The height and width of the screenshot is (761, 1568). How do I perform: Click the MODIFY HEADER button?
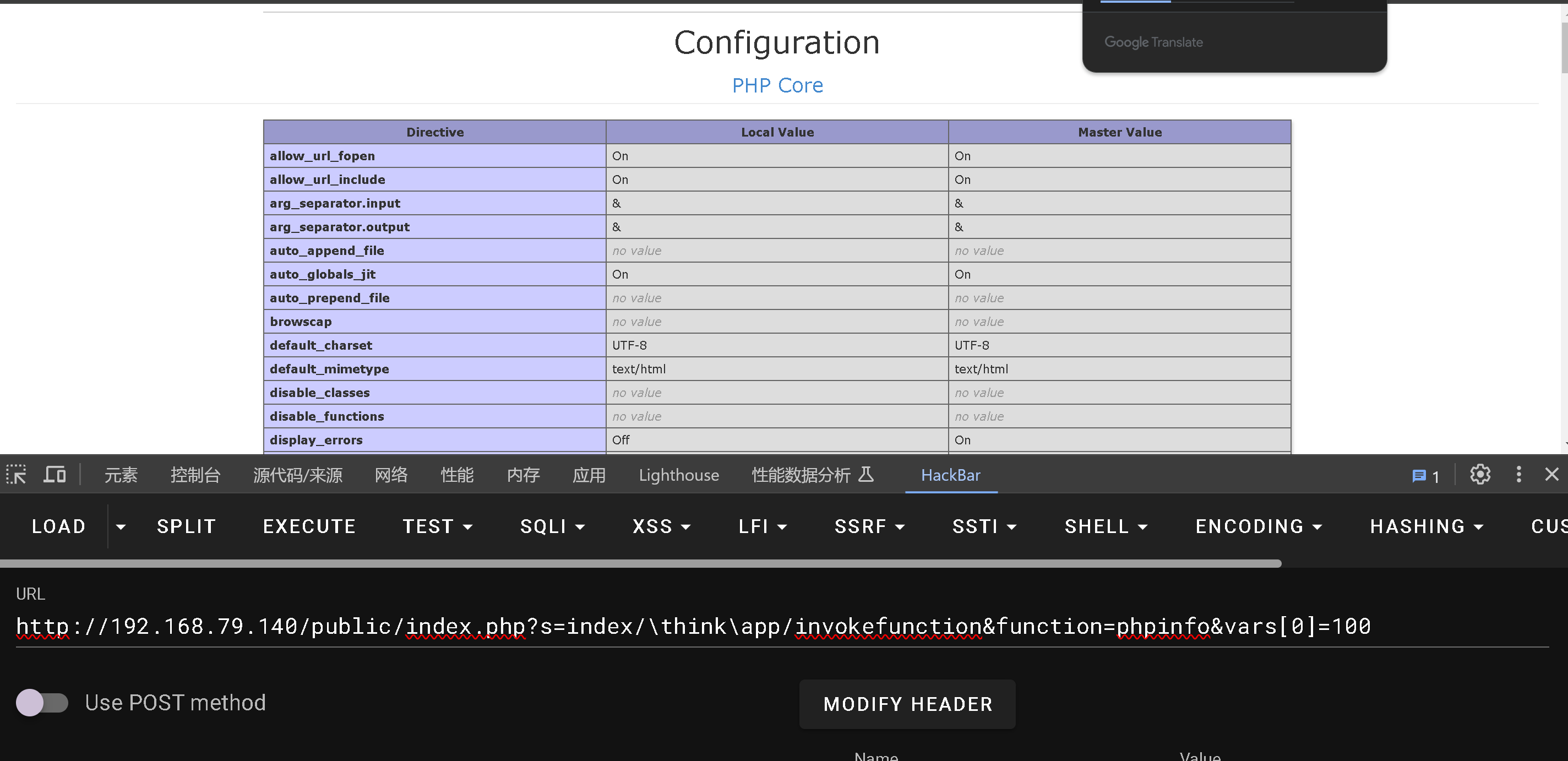(907, 704)
